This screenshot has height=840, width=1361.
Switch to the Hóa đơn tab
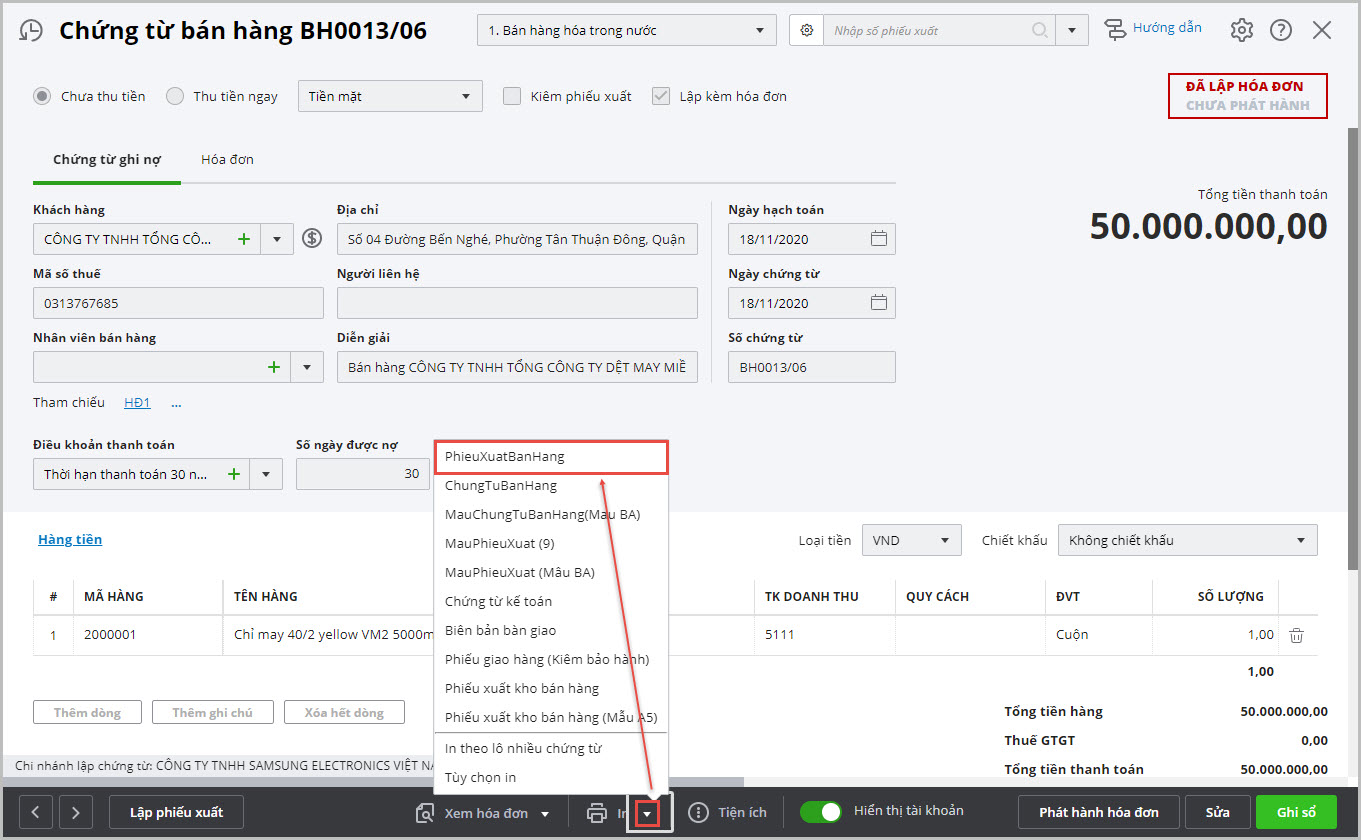pos(227,160)
